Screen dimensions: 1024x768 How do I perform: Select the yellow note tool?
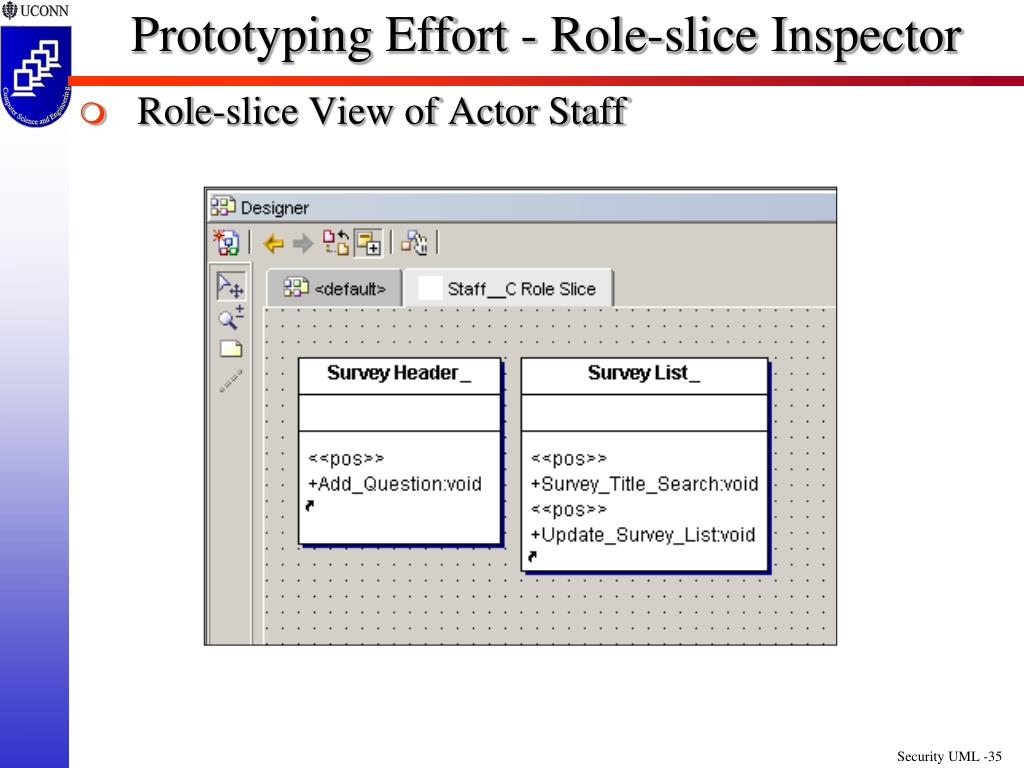coord(231,349)
